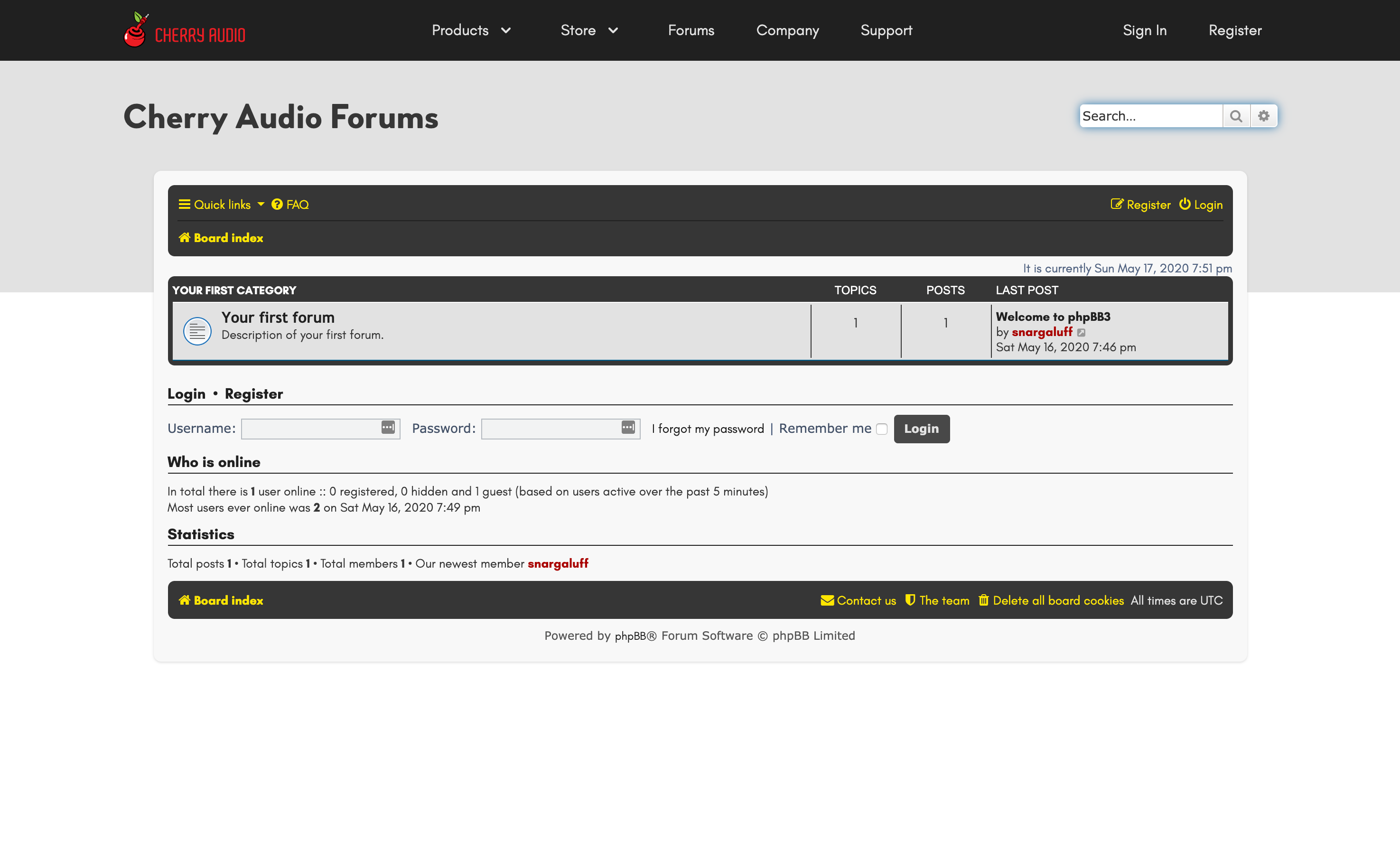Screen dimensions: 1400x860
Task: Click I forgot my password link
Action: 708,430
